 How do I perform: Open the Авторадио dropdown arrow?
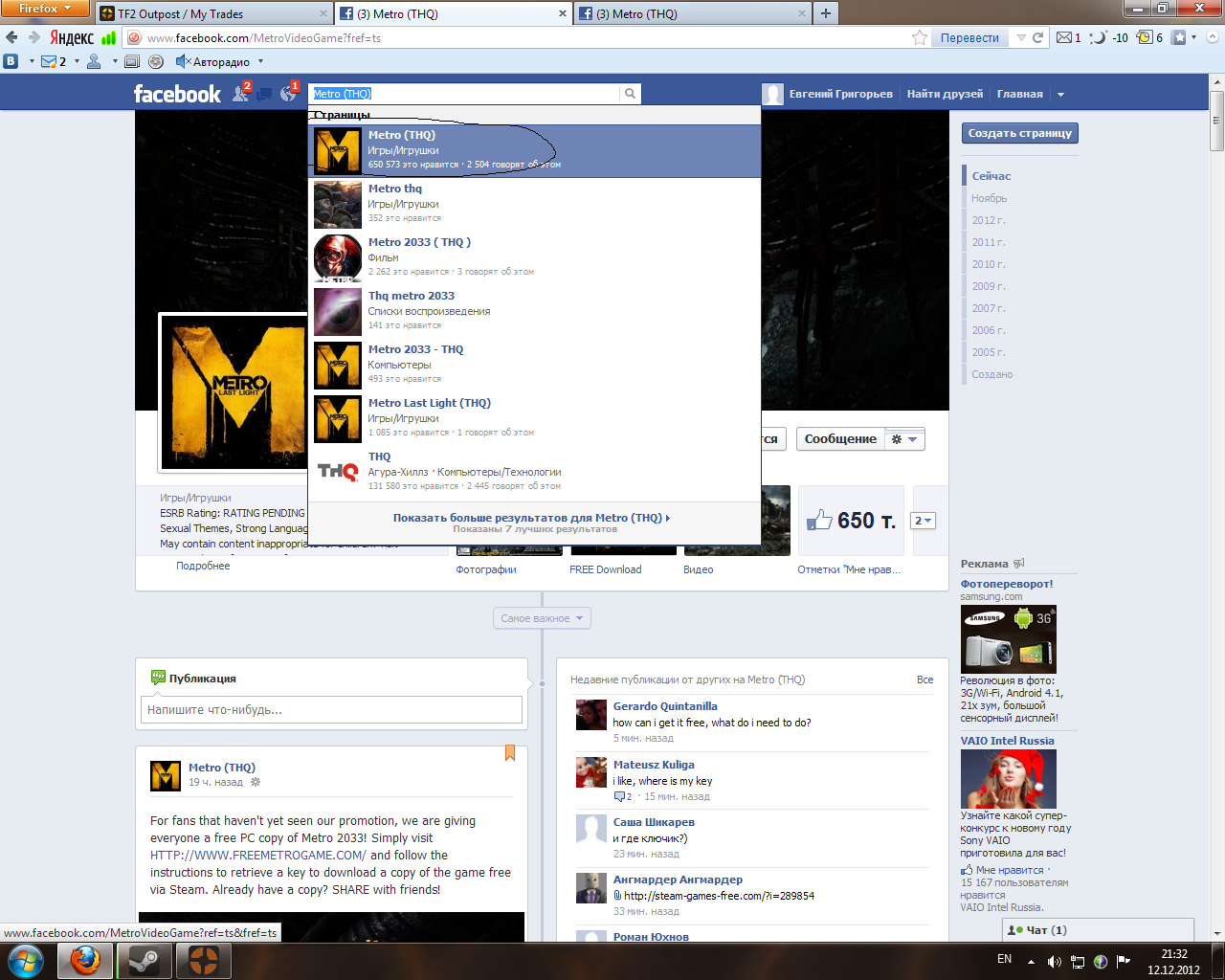[x=260, y=61]
